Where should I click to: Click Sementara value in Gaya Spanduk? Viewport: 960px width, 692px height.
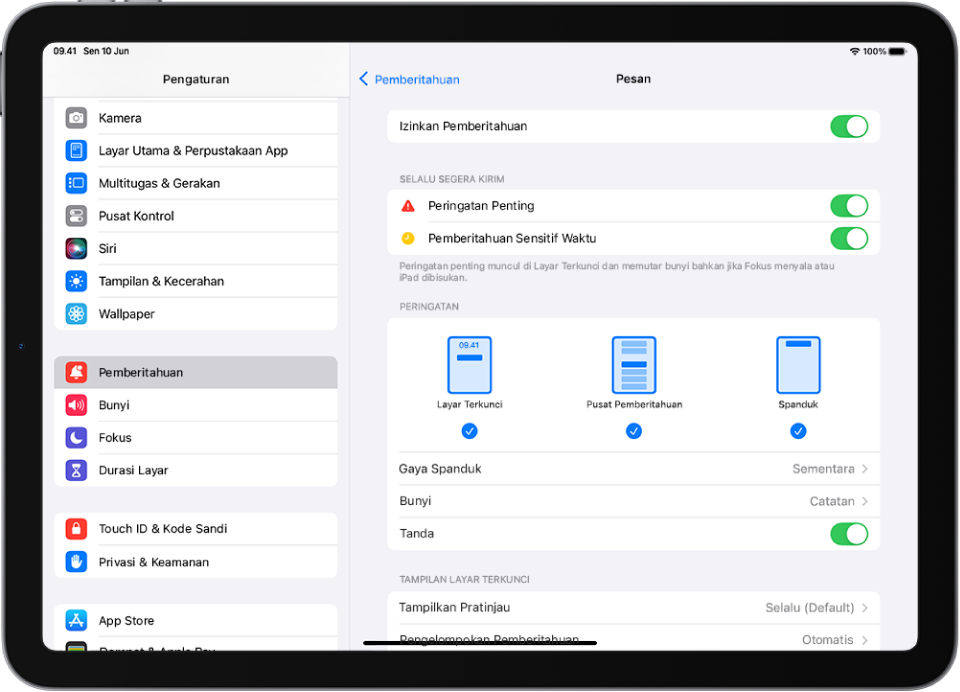point(823,468)
